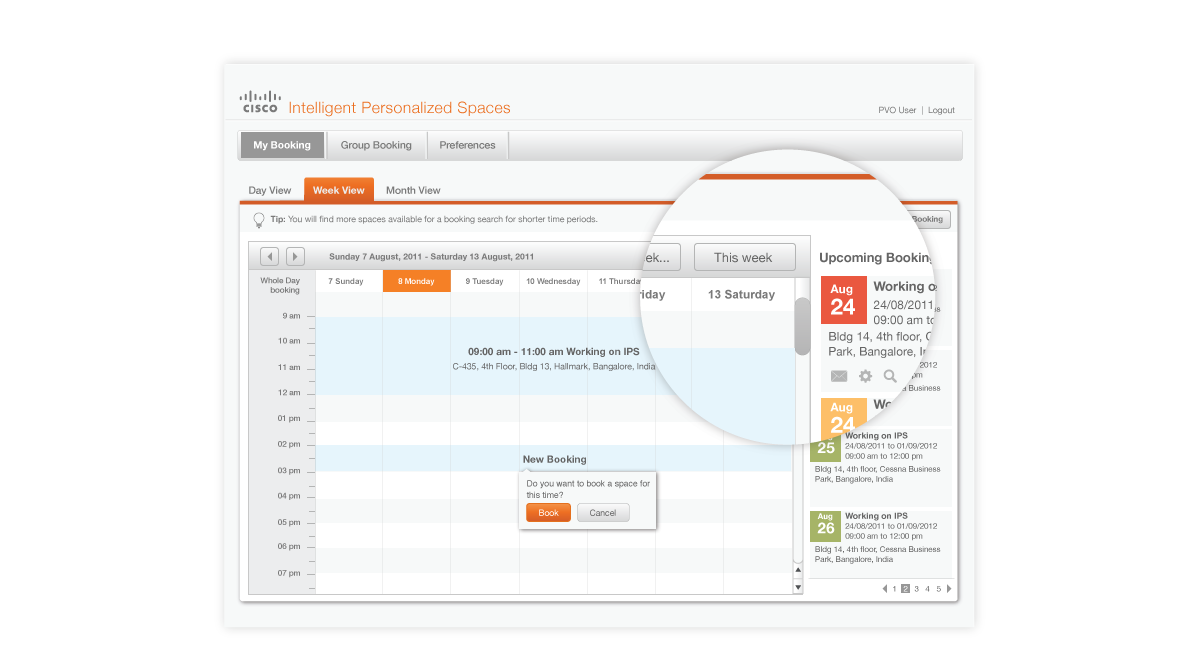Select the highlighted 8 Monday header
Image resolution: width=1200 pixels, height=650 pixels.
click(416, 281)
